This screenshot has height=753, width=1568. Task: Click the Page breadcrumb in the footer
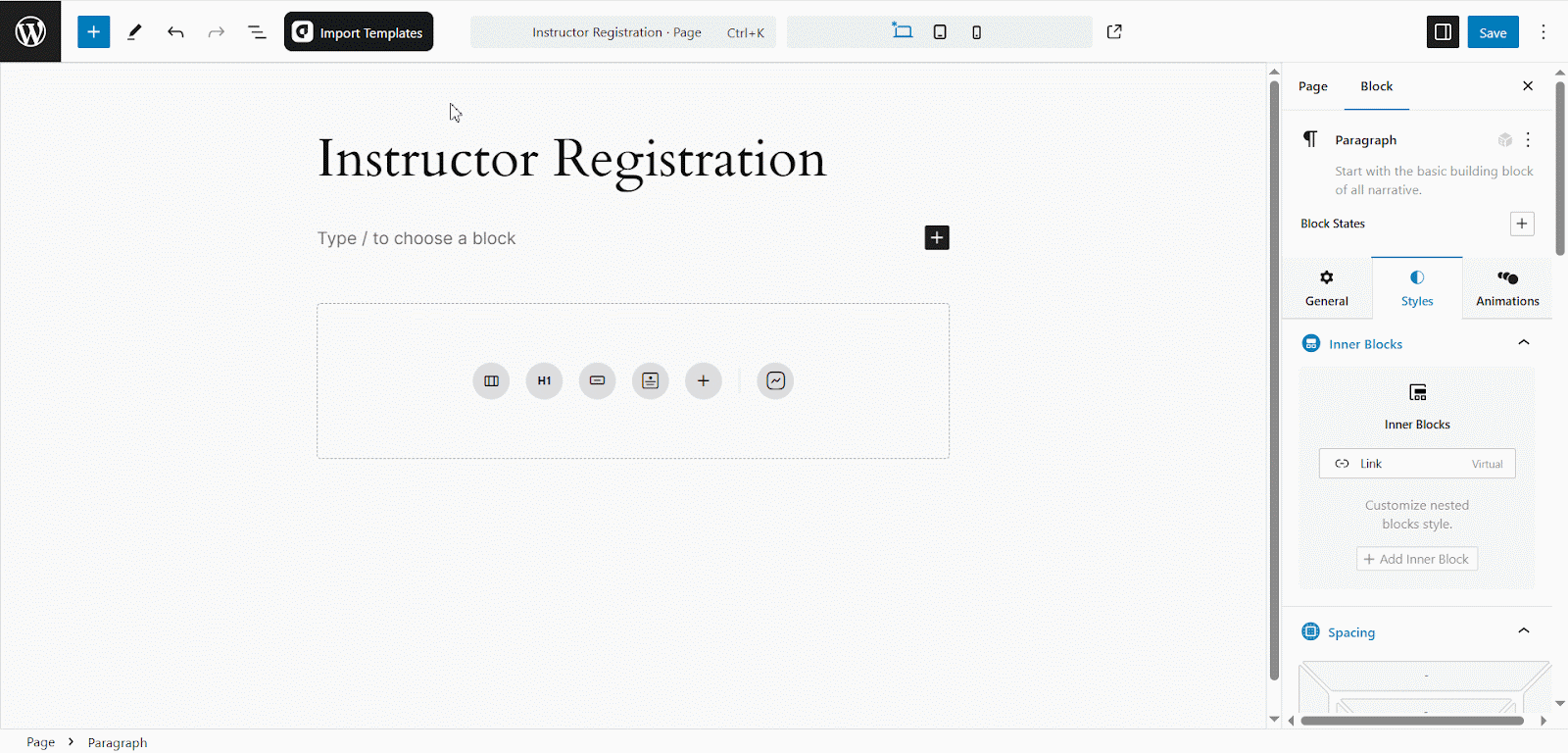click(x=40, y=742)
